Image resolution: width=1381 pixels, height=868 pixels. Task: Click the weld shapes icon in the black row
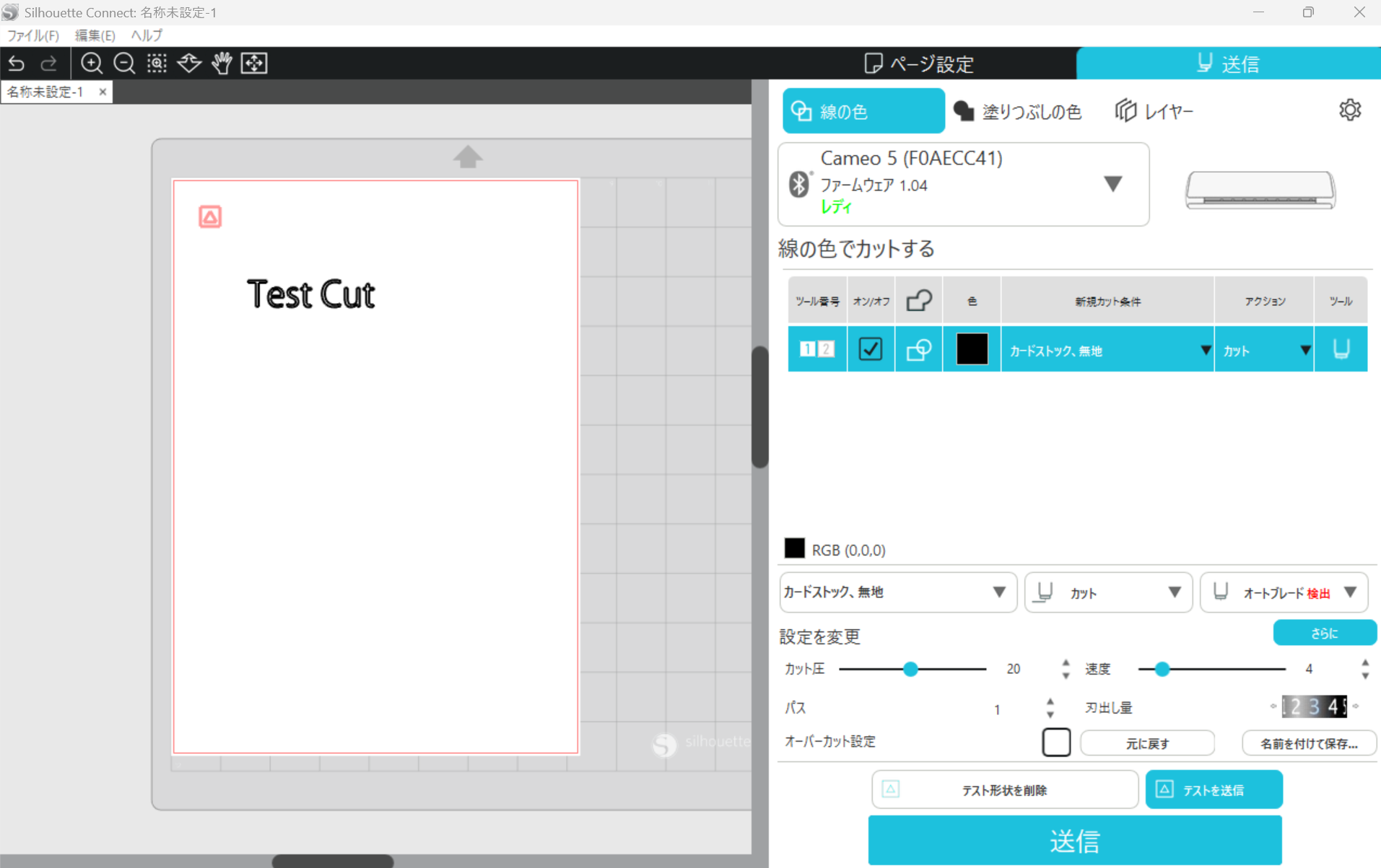(918, 349)
